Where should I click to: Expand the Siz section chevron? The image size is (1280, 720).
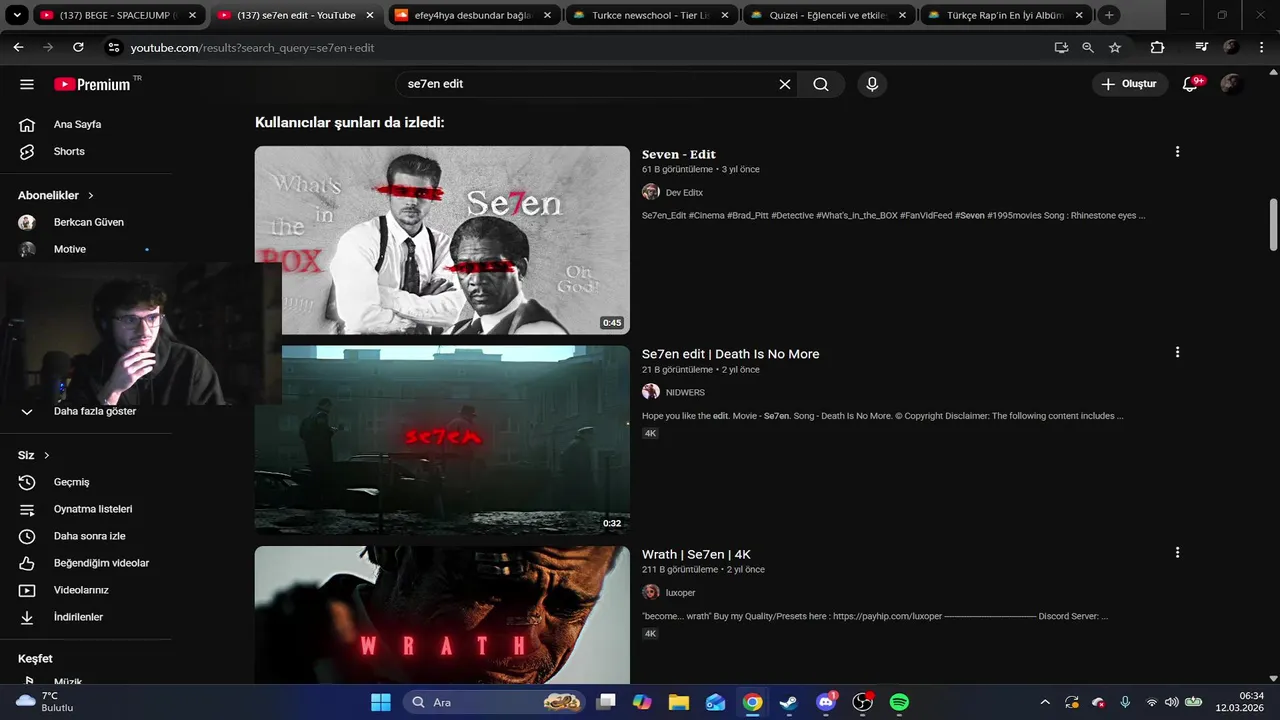point(47,455)
